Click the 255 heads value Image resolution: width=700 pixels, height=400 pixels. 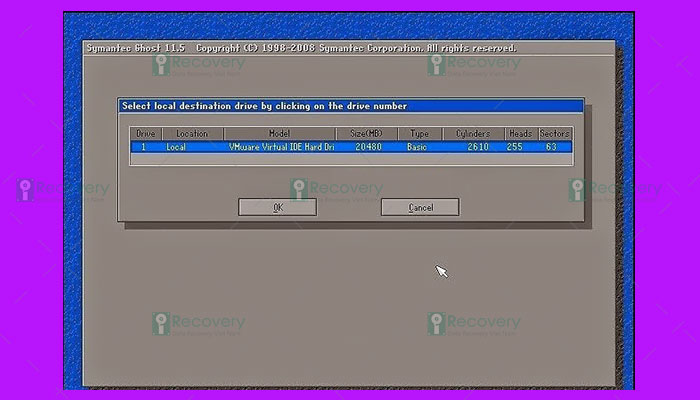click(514, 147)
